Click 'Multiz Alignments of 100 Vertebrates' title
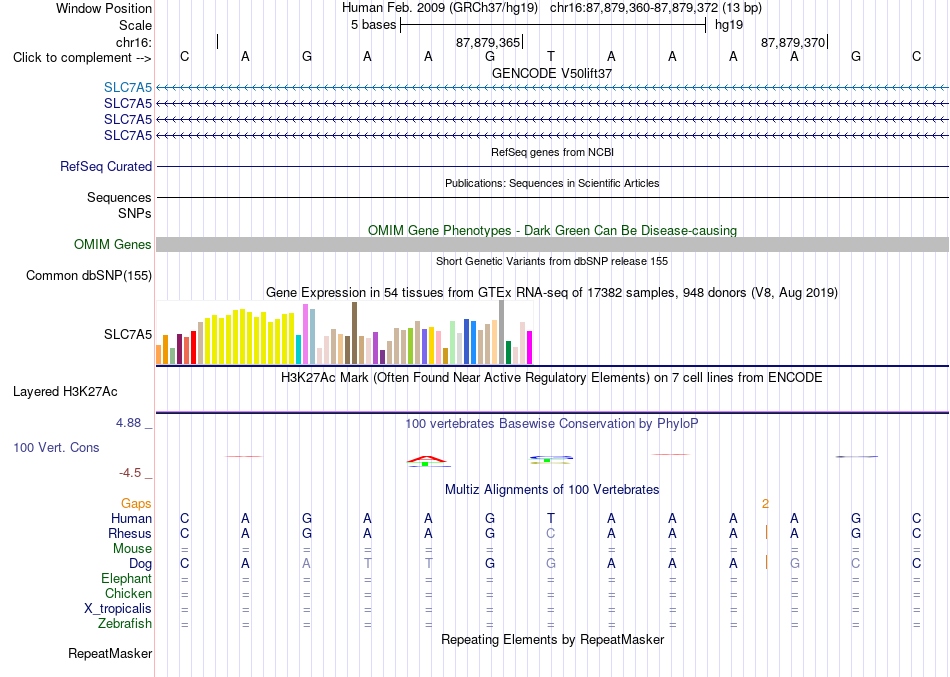This screenshot has width=950, height=677. pyautogui.click(x=552, y=489)
